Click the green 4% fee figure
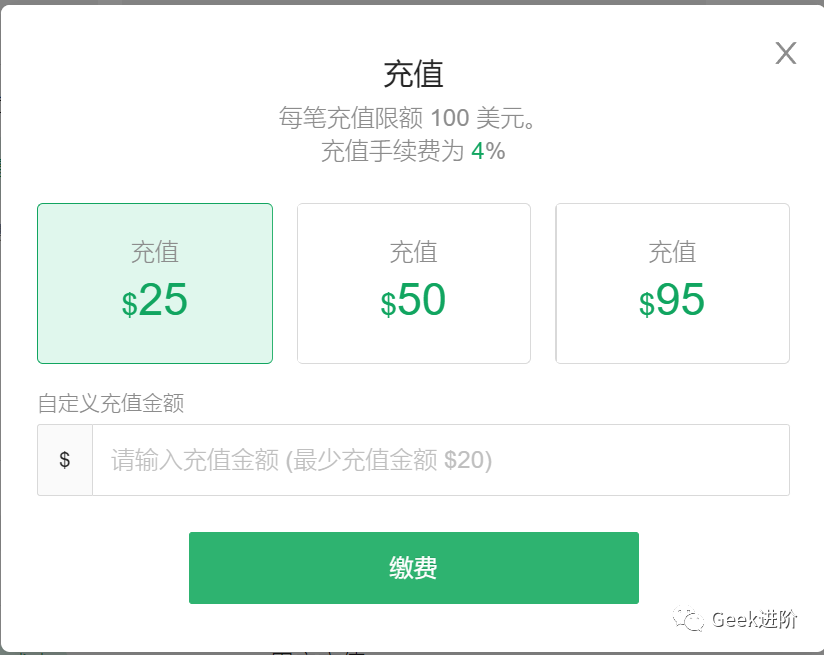The width and height of the screenshot is (824, 655). tap(488, 151)
